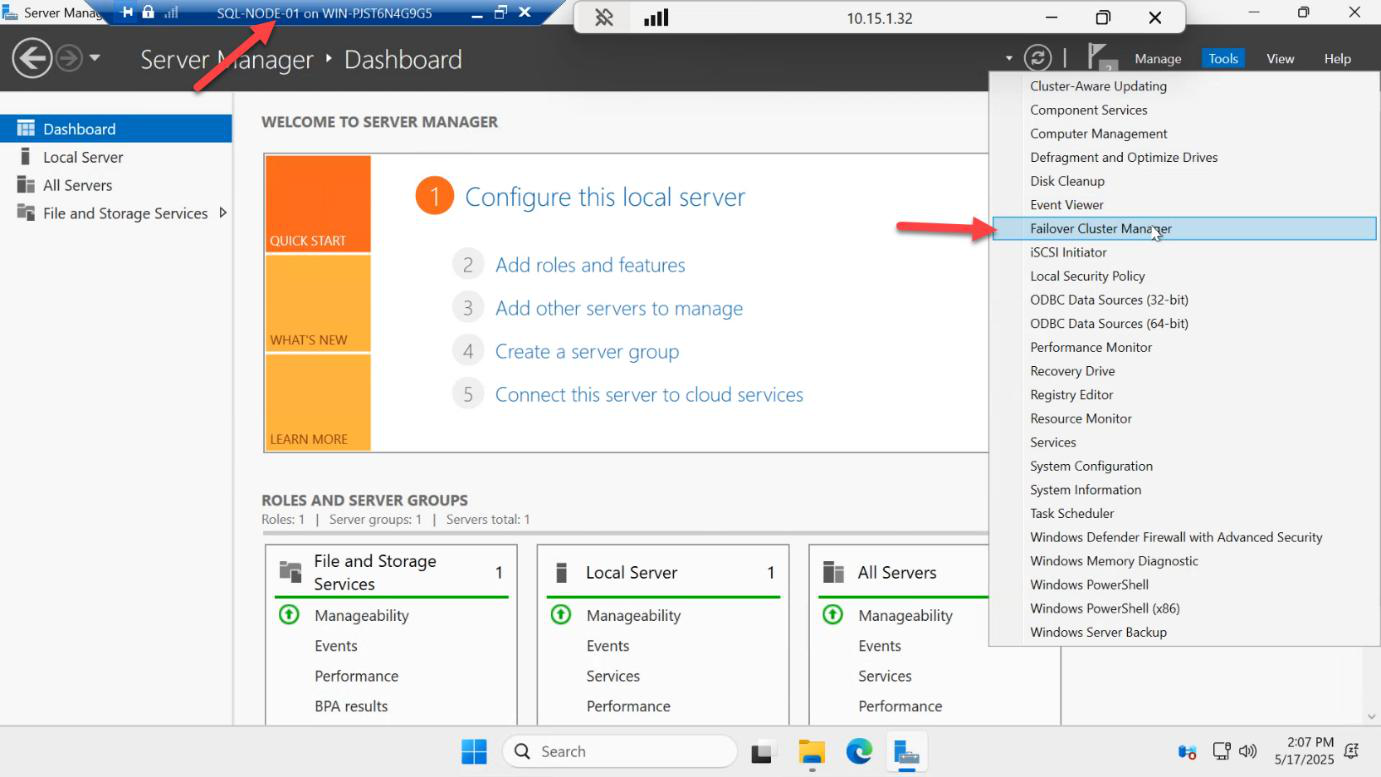The height and width of the screenshot is (777, 1381).
Task: Open the Help menu
Action: point(1337,58)
